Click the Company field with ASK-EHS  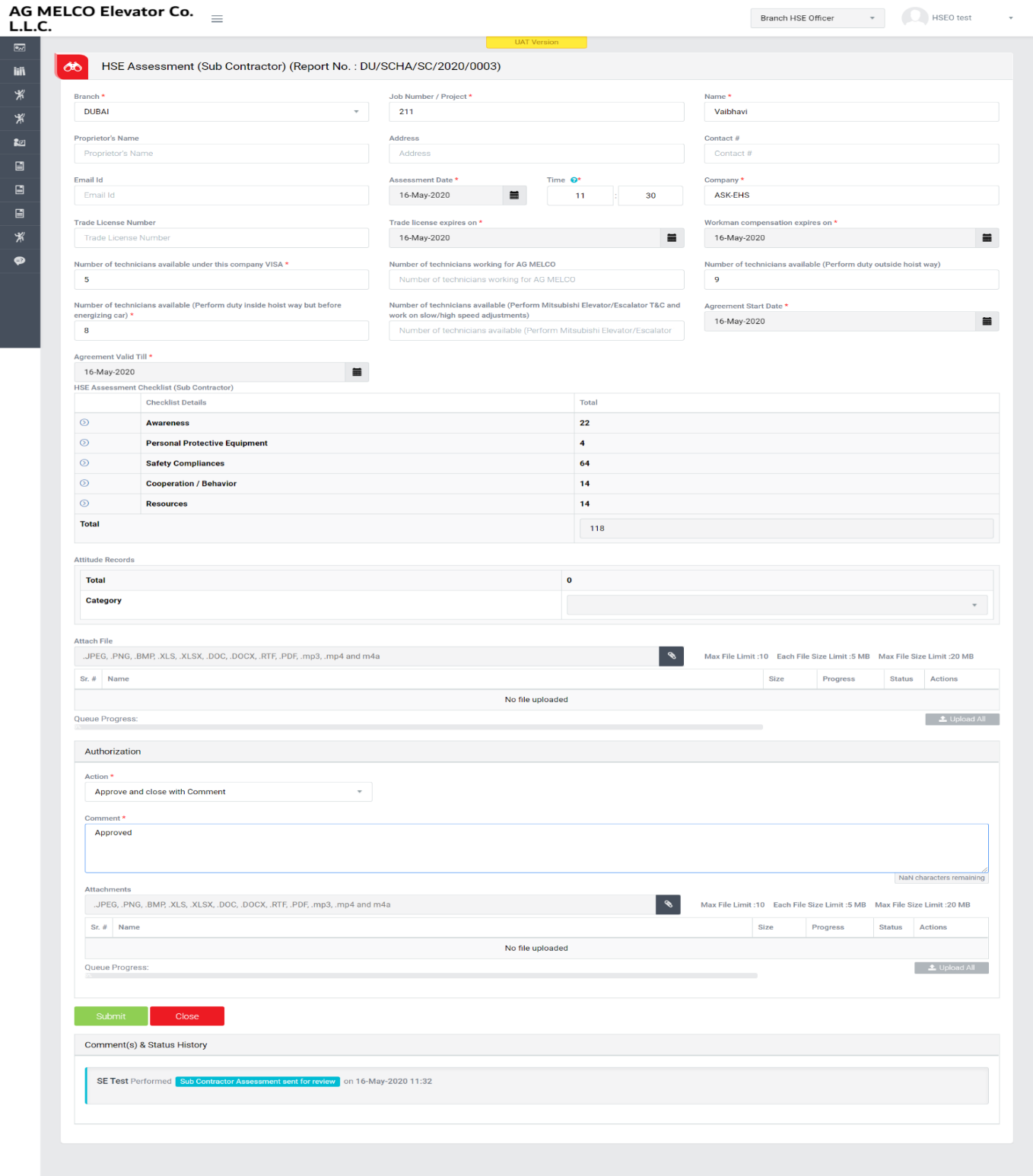tap(851, 195)
